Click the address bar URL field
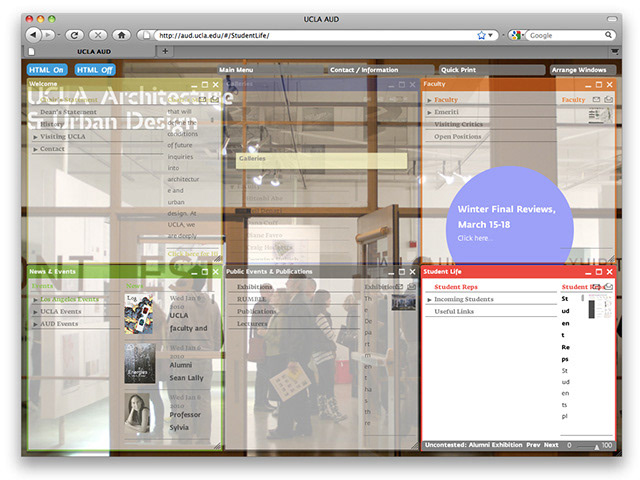Image resolution: width=640 pixels, height=480 pixels. click(314, 36)
